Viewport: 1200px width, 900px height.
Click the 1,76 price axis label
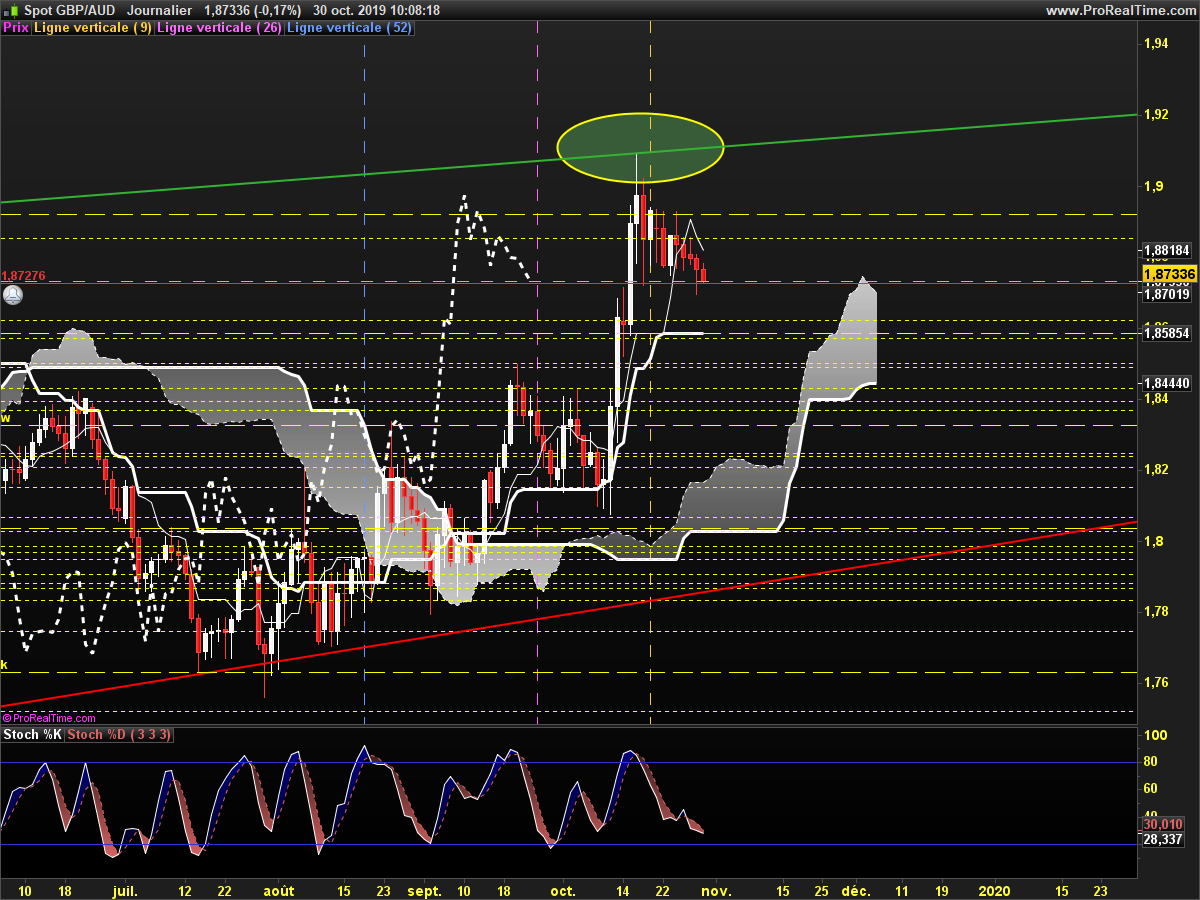1156,682
